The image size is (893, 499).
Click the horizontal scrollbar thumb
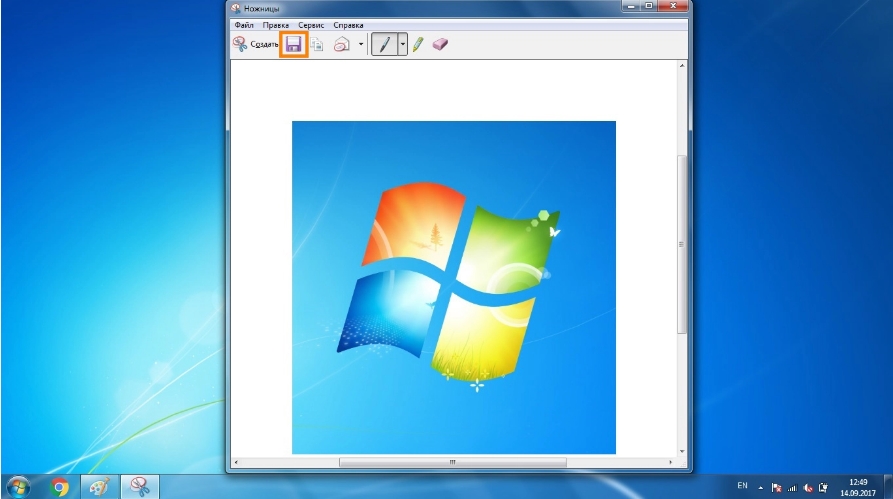coord(453,462)
